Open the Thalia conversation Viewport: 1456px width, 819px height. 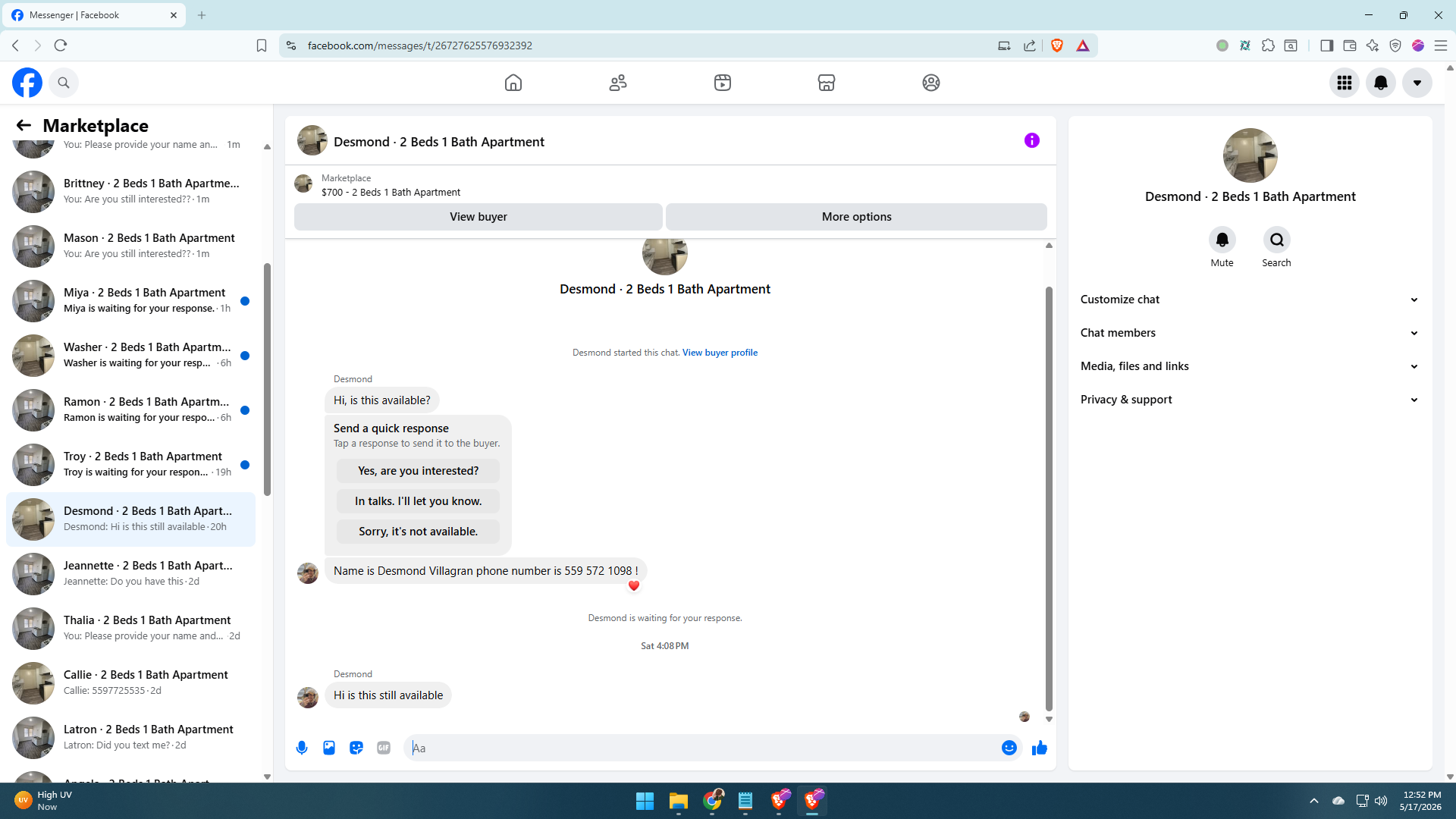[x=130, y=628]
